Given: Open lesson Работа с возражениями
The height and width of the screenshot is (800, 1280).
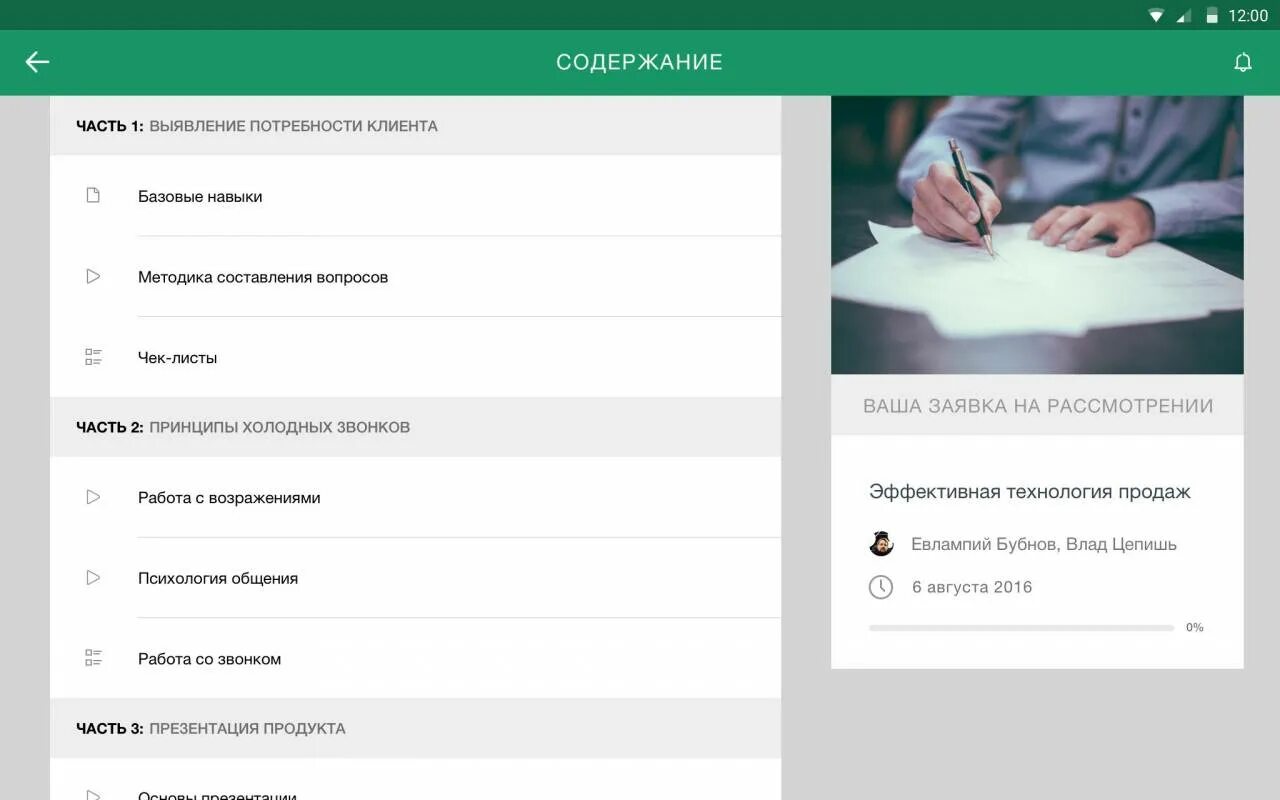Looking at the screenshot, I should click(x=415, y=497).
